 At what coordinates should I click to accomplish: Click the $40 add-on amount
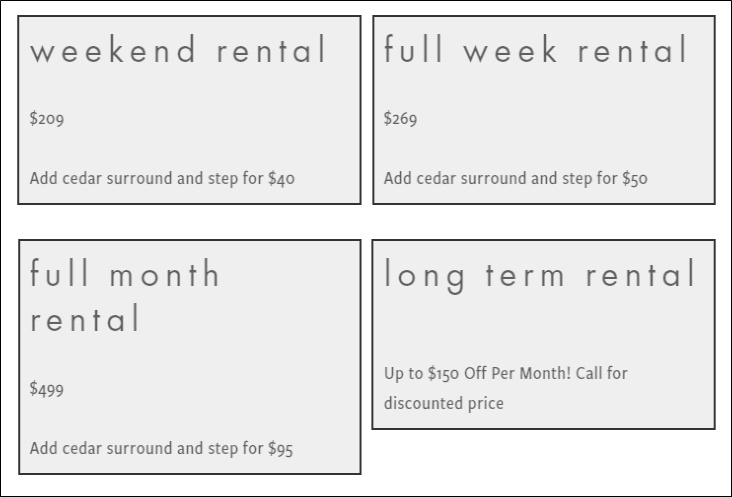click(x=282, y=179)
